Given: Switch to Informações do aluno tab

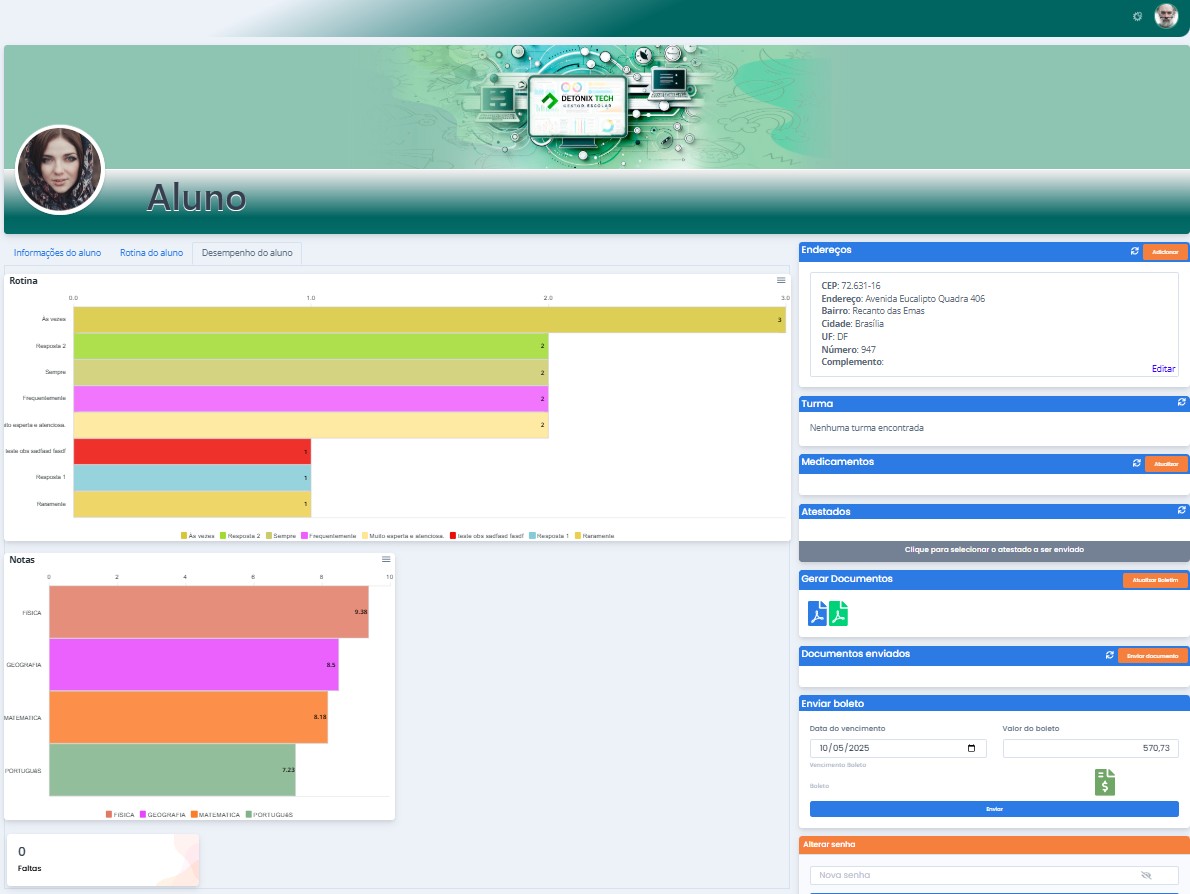Looking at the screenshot, I should click(57, 253).
